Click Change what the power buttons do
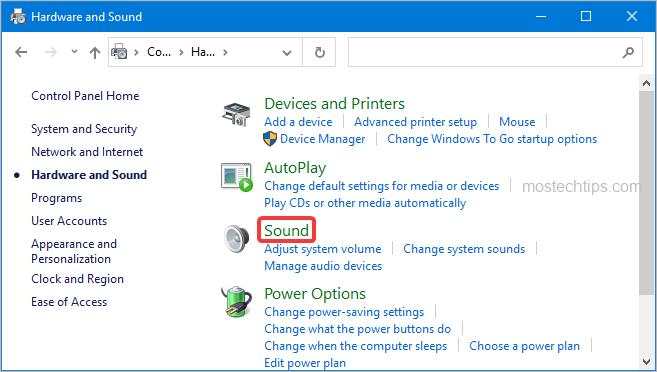 click(x=358, y=329)
